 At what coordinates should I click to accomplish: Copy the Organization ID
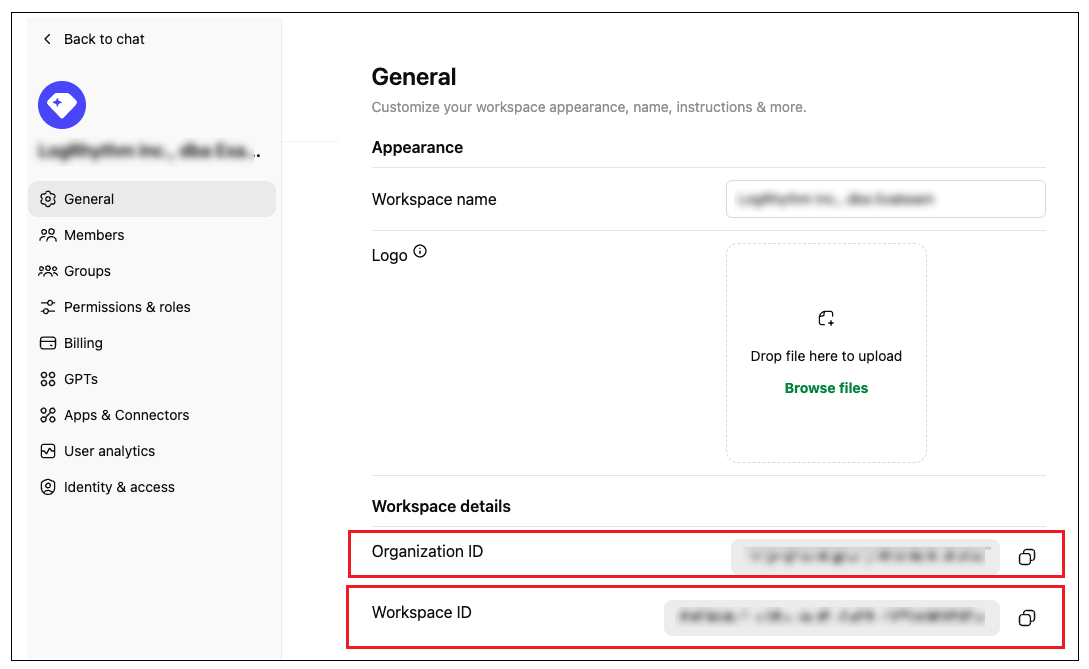1026,557
